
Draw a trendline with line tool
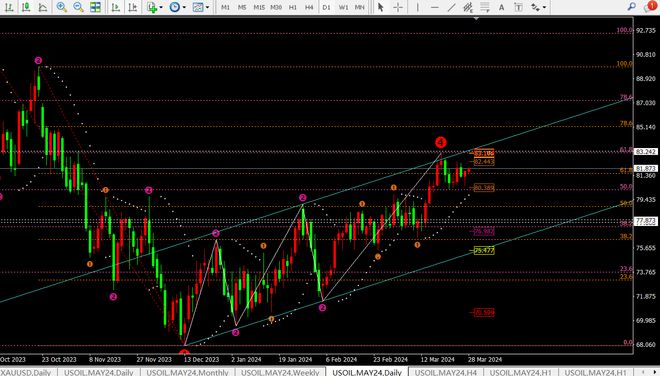click(x=451, y=7)
